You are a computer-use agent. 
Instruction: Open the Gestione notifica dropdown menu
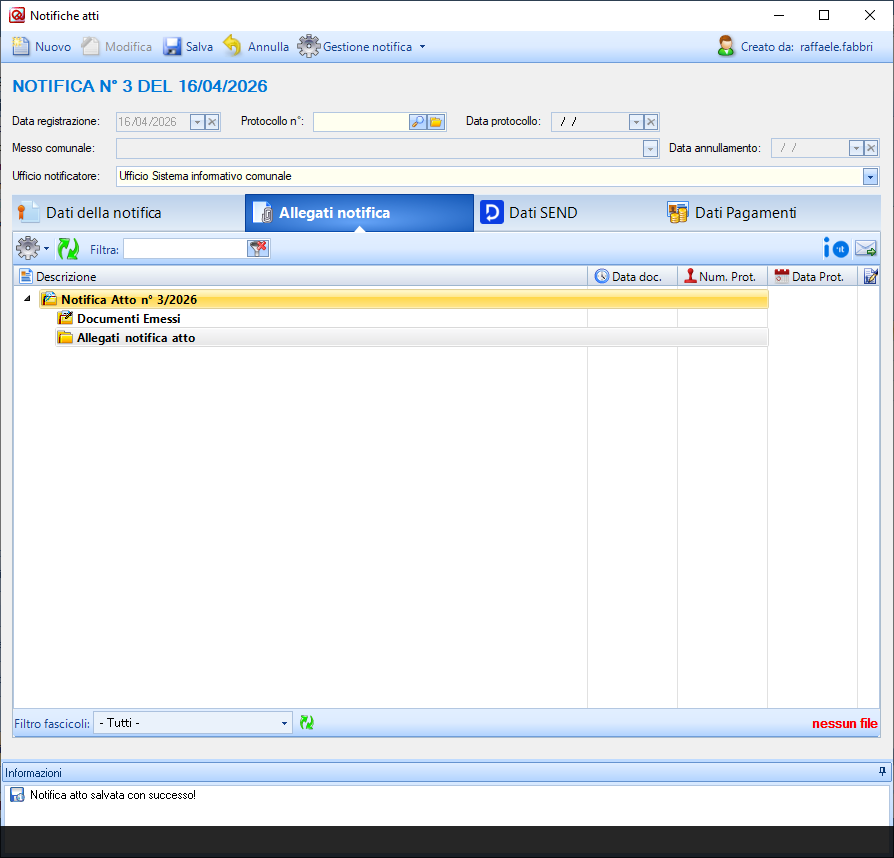[x=361, y=47]
